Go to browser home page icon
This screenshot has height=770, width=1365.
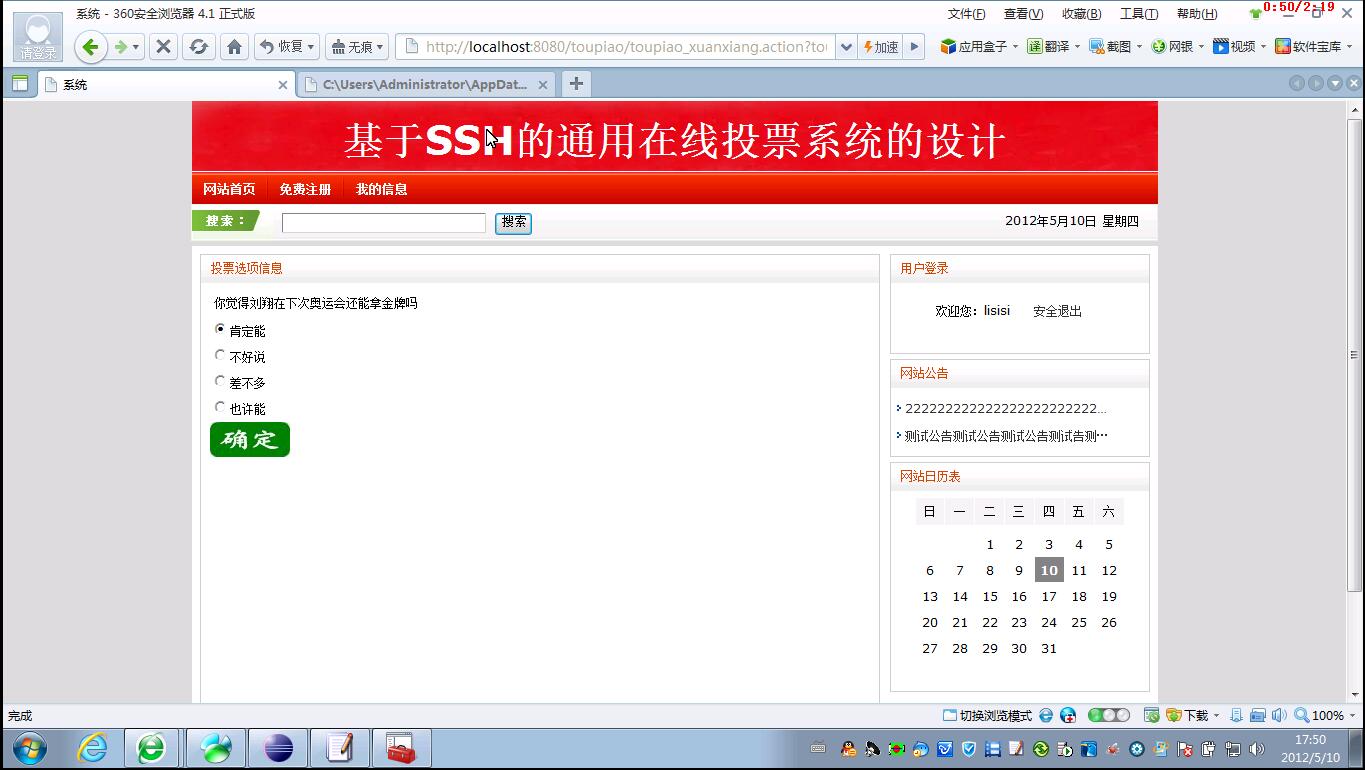click(x=234, y=46)
